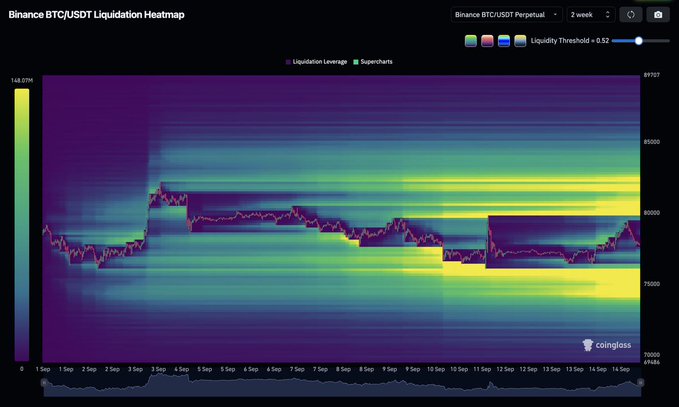Click the Liquidity Threshold slider handle
Viewport: 679px width, 407px height.
[638, 41]
